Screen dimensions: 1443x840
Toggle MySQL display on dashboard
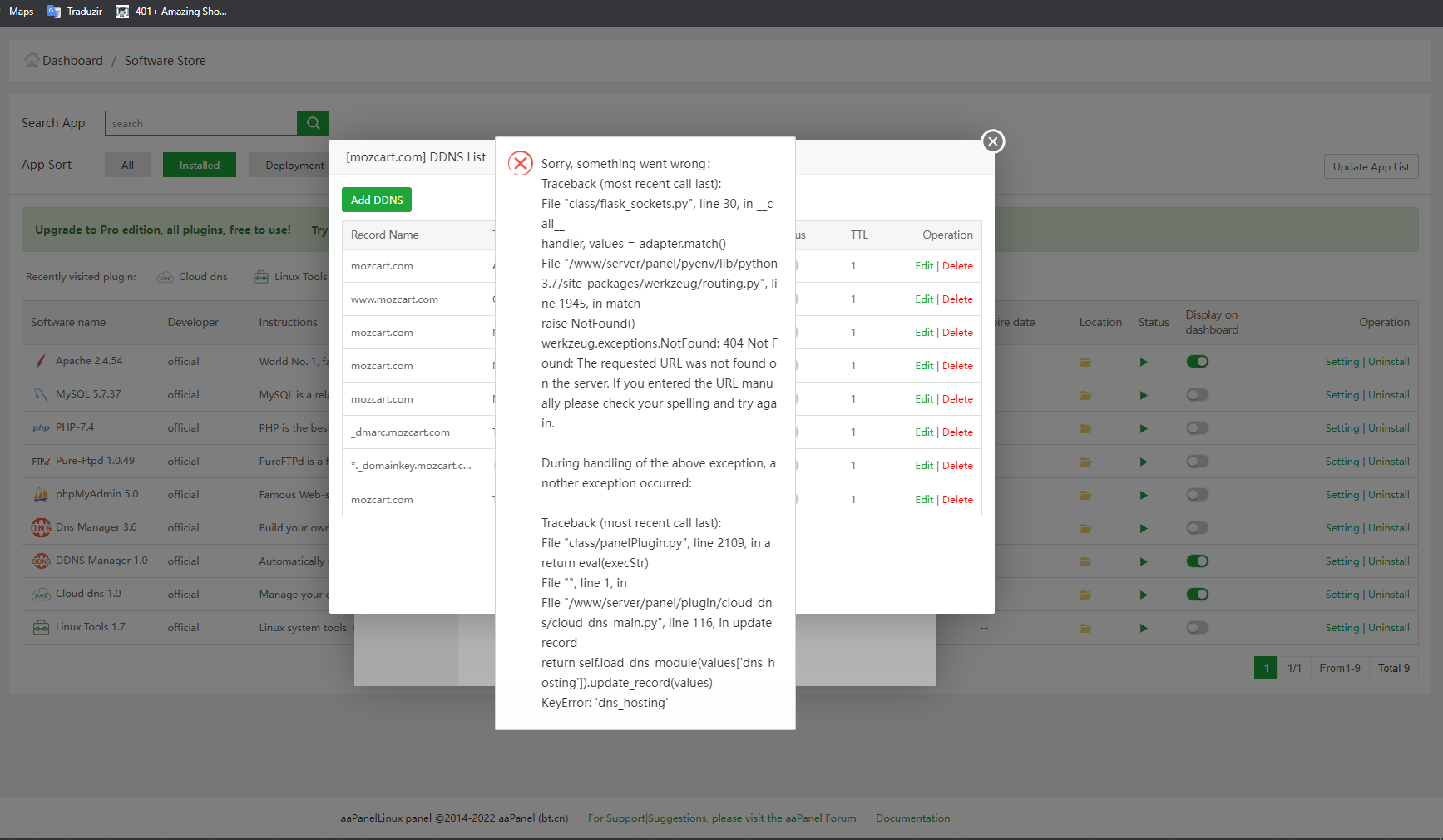[1198, 395]
